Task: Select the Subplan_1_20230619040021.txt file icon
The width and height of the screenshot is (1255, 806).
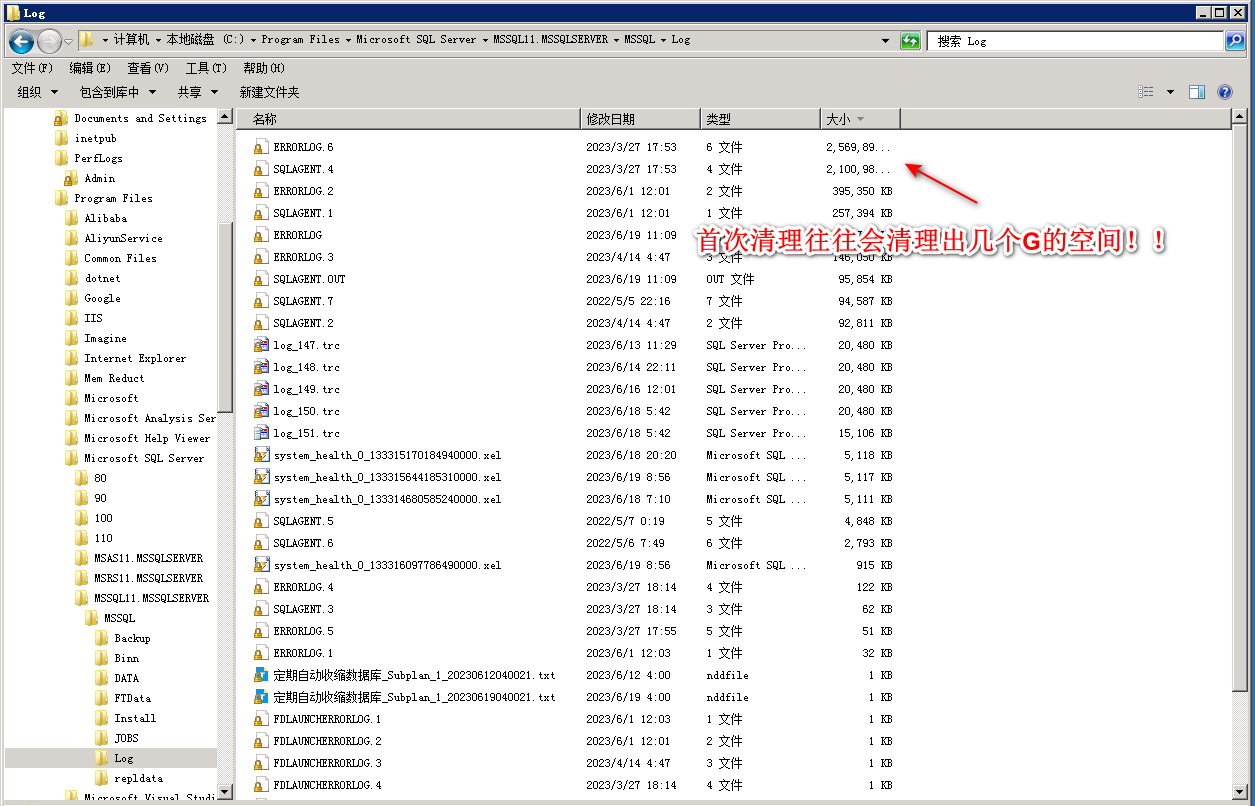Action: pos(262,697)
